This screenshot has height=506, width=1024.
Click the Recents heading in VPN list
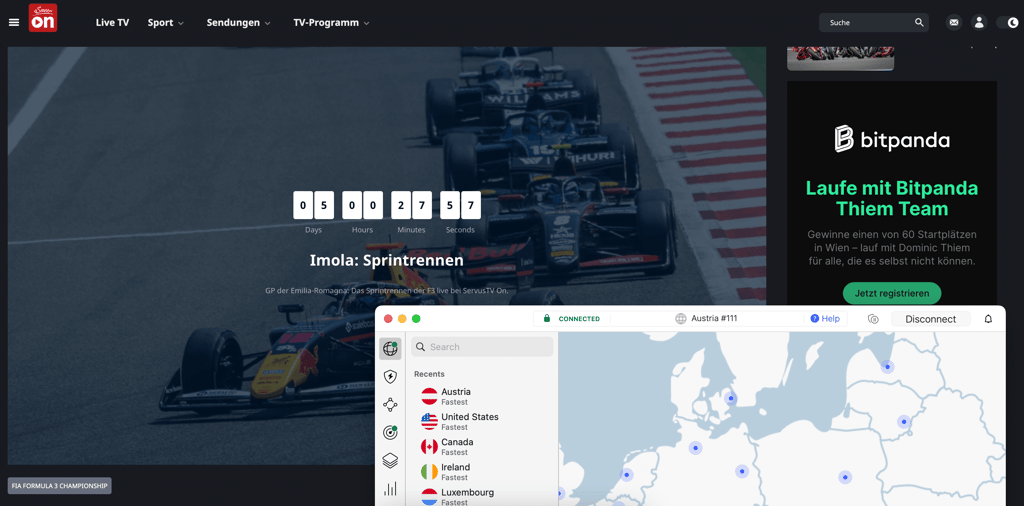pos(429,374)
